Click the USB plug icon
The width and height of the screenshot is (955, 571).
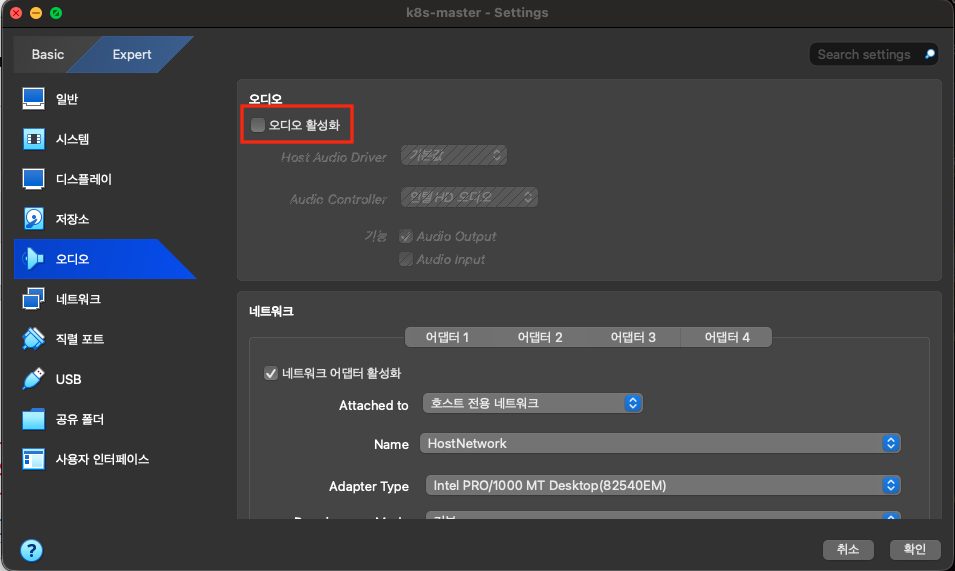pos(33,379)
